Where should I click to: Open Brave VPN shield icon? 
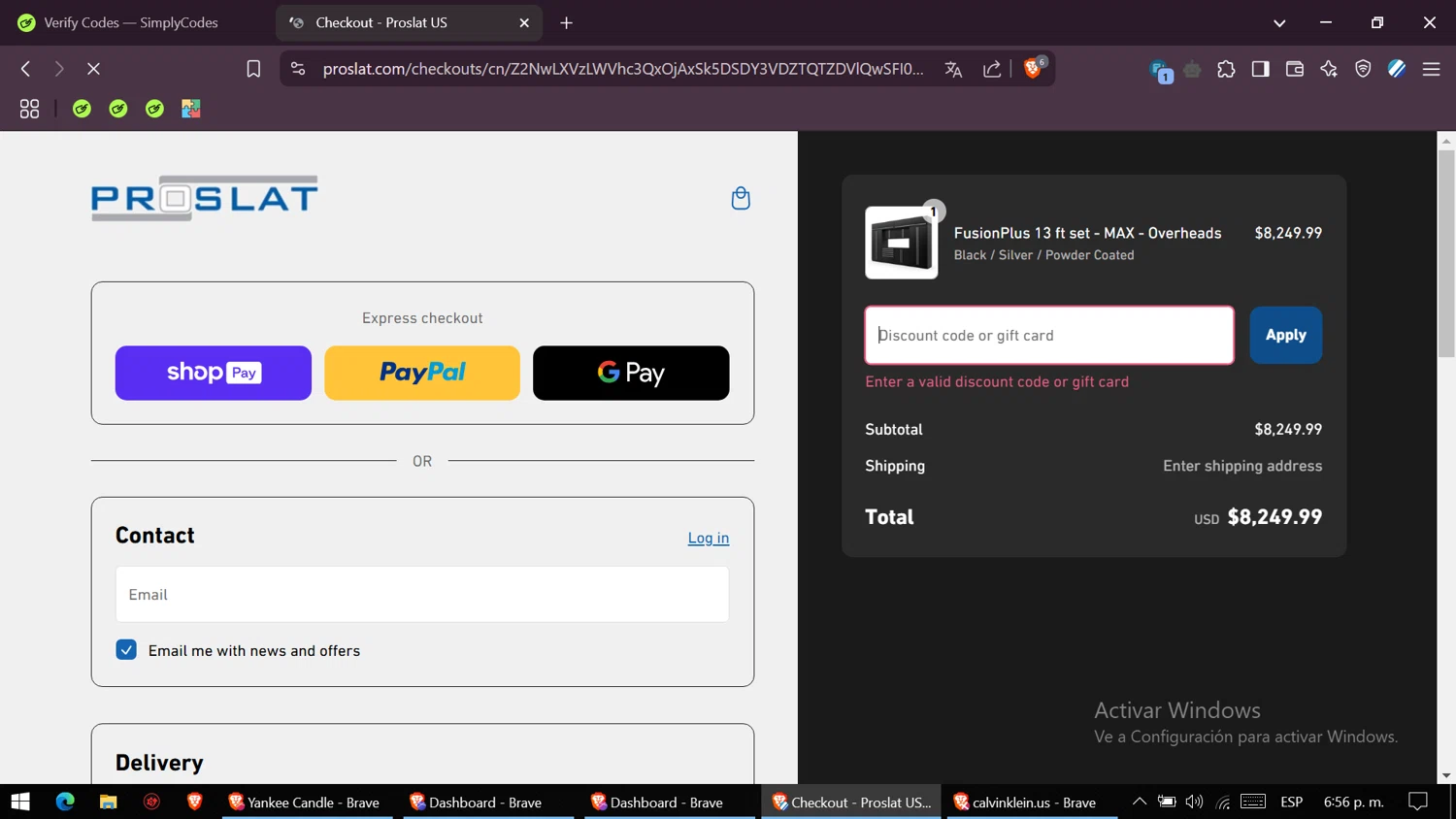click(1363, 69)
